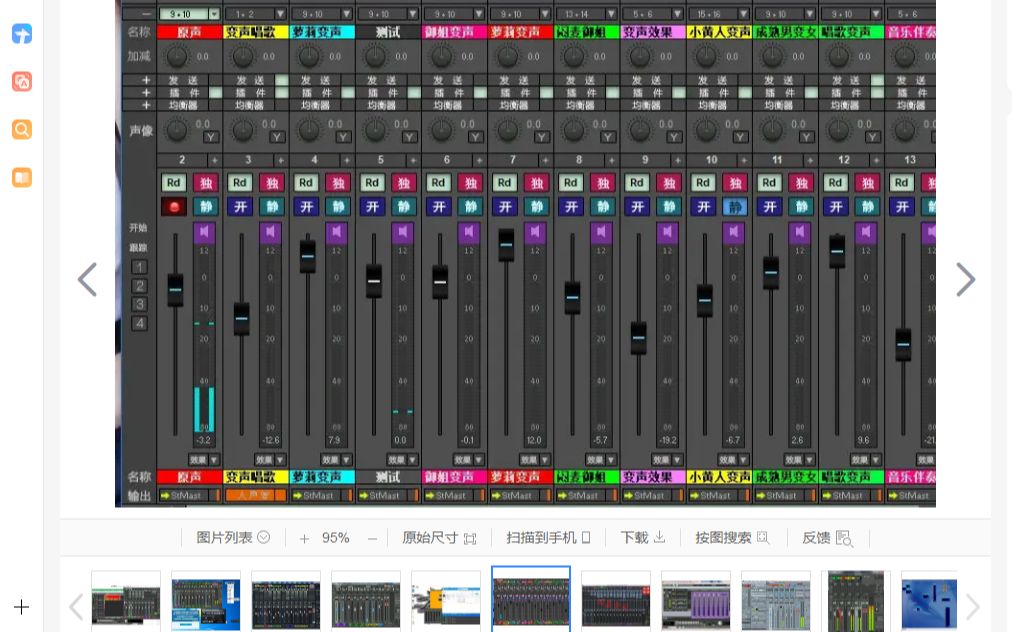Viewport: 1012px width, 632px height.
Task: Open purple-bars mixer thumbnail
Action: point(696,601)
